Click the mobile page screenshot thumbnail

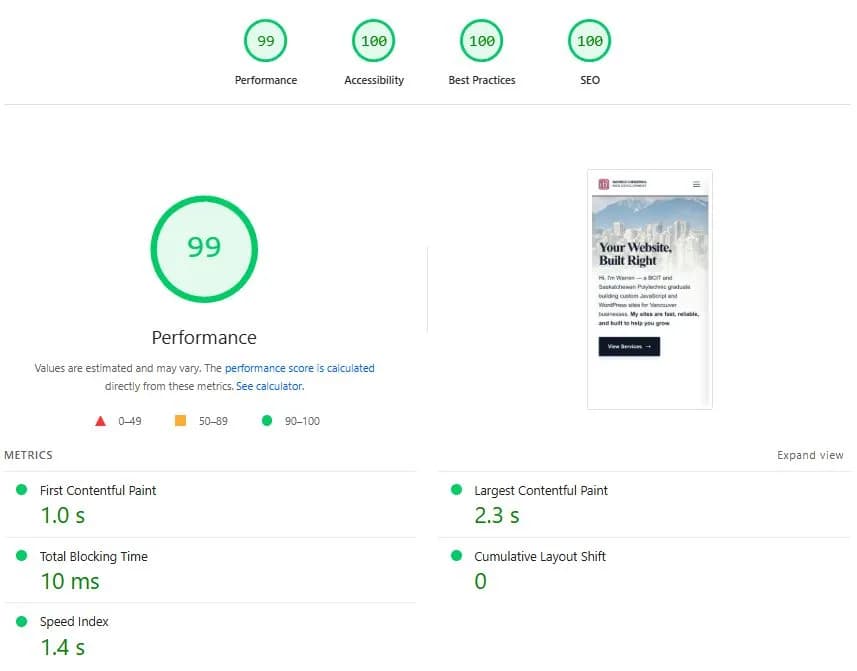(x=650, y=289)
